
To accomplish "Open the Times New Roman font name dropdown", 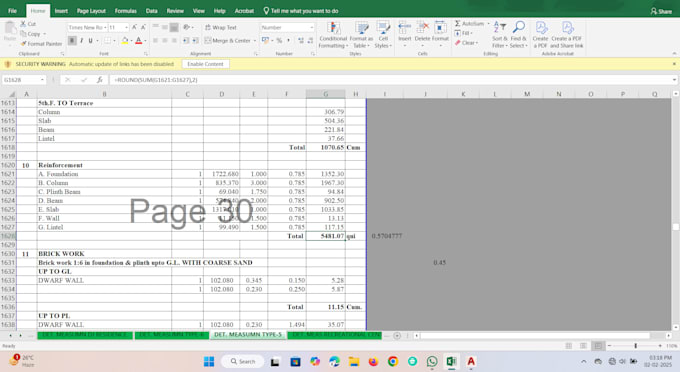I will point(105,27).
